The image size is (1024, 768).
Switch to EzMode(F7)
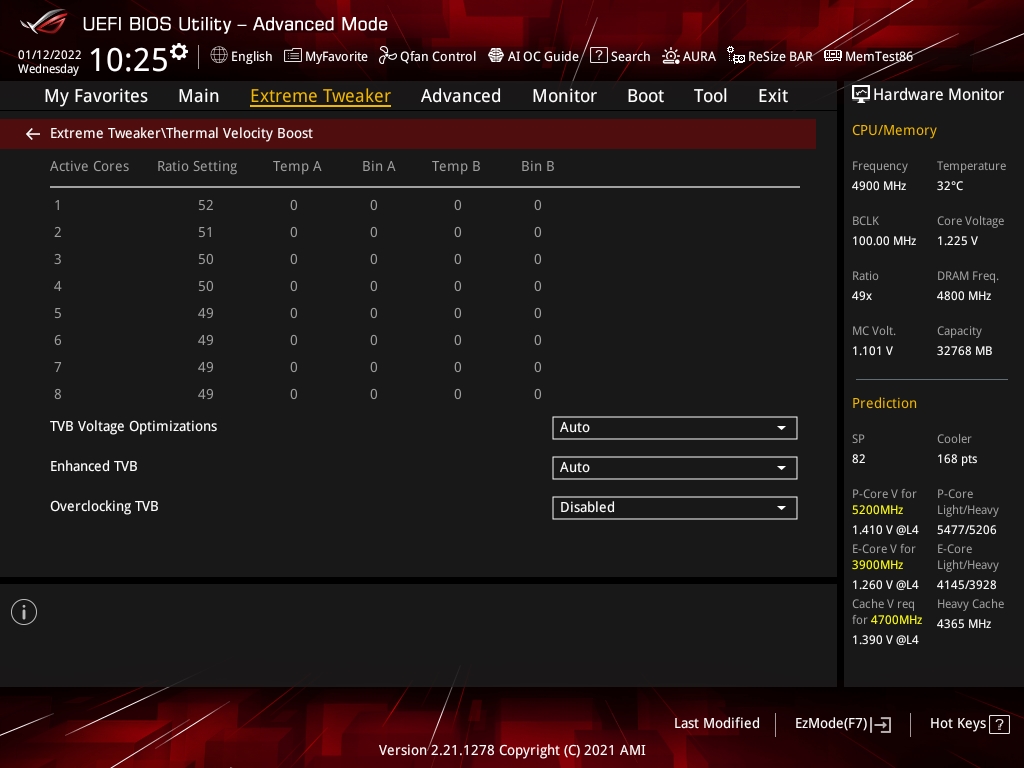(842, 724)
